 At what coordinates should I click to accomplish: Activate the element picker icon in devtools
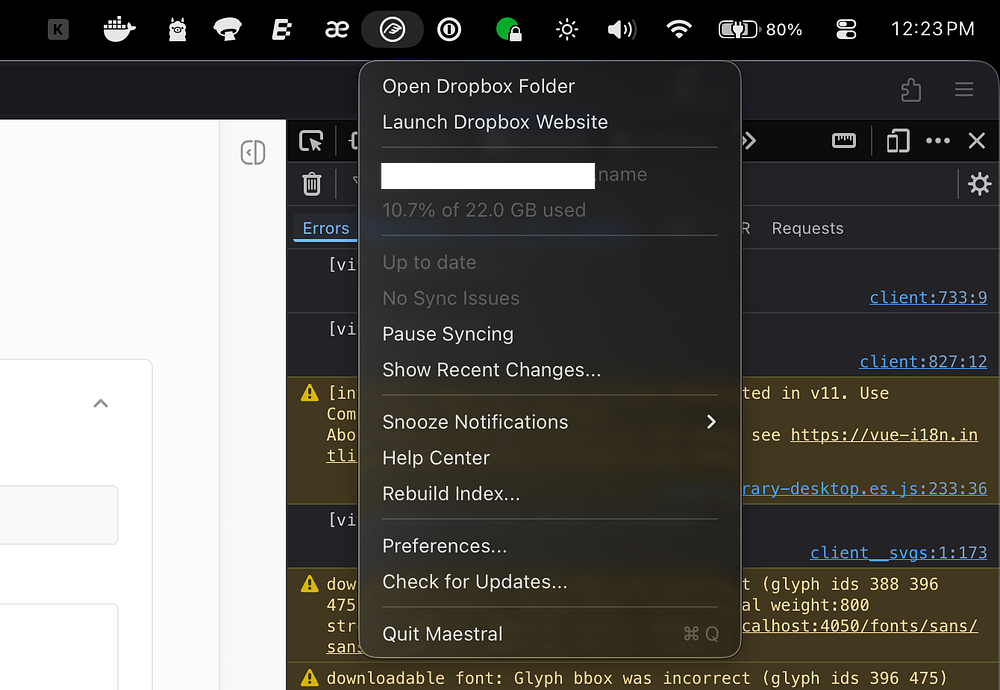point(311,140)
